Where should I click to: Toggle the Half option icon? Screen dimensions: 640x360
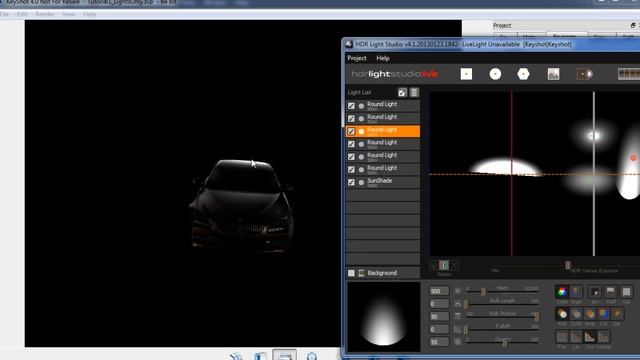[x=611, y=292]
